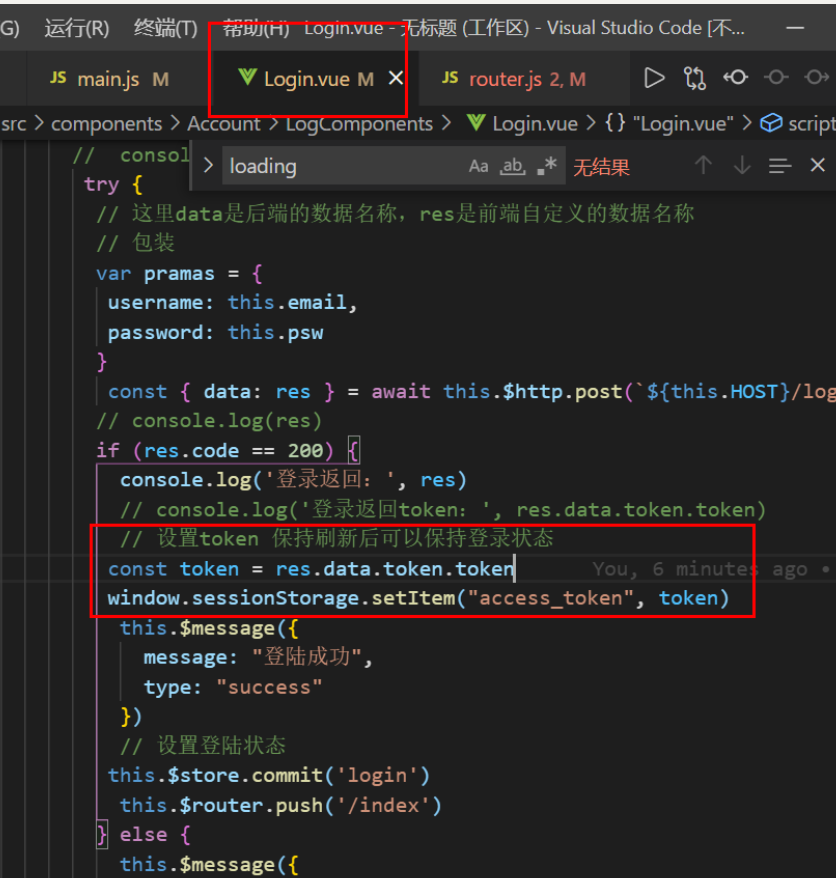Click the Vue icon on Login.vue tab
Viewport: 836px width, 878px height.
247,77
